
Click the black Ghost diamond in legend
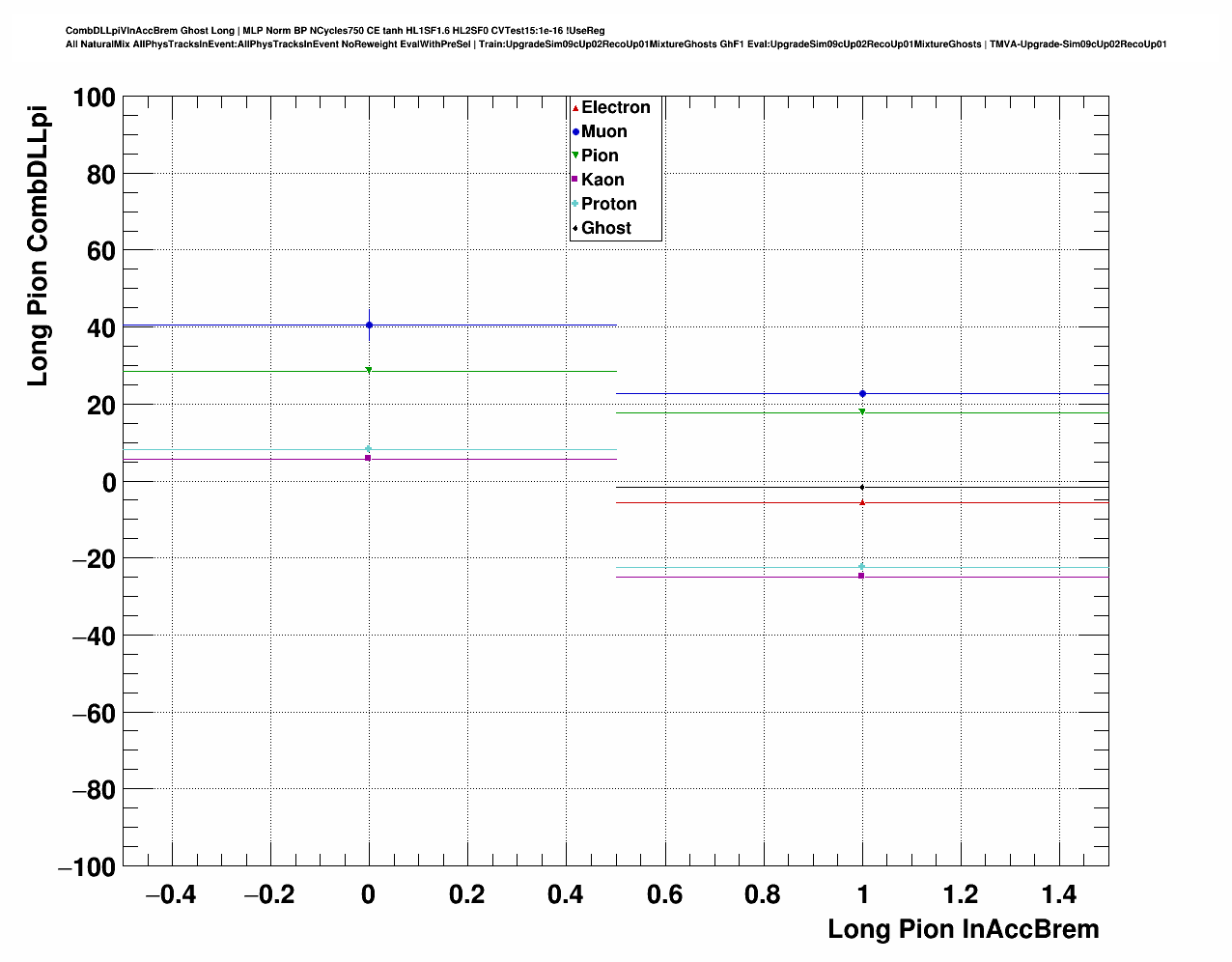click(x=575, y=228)
